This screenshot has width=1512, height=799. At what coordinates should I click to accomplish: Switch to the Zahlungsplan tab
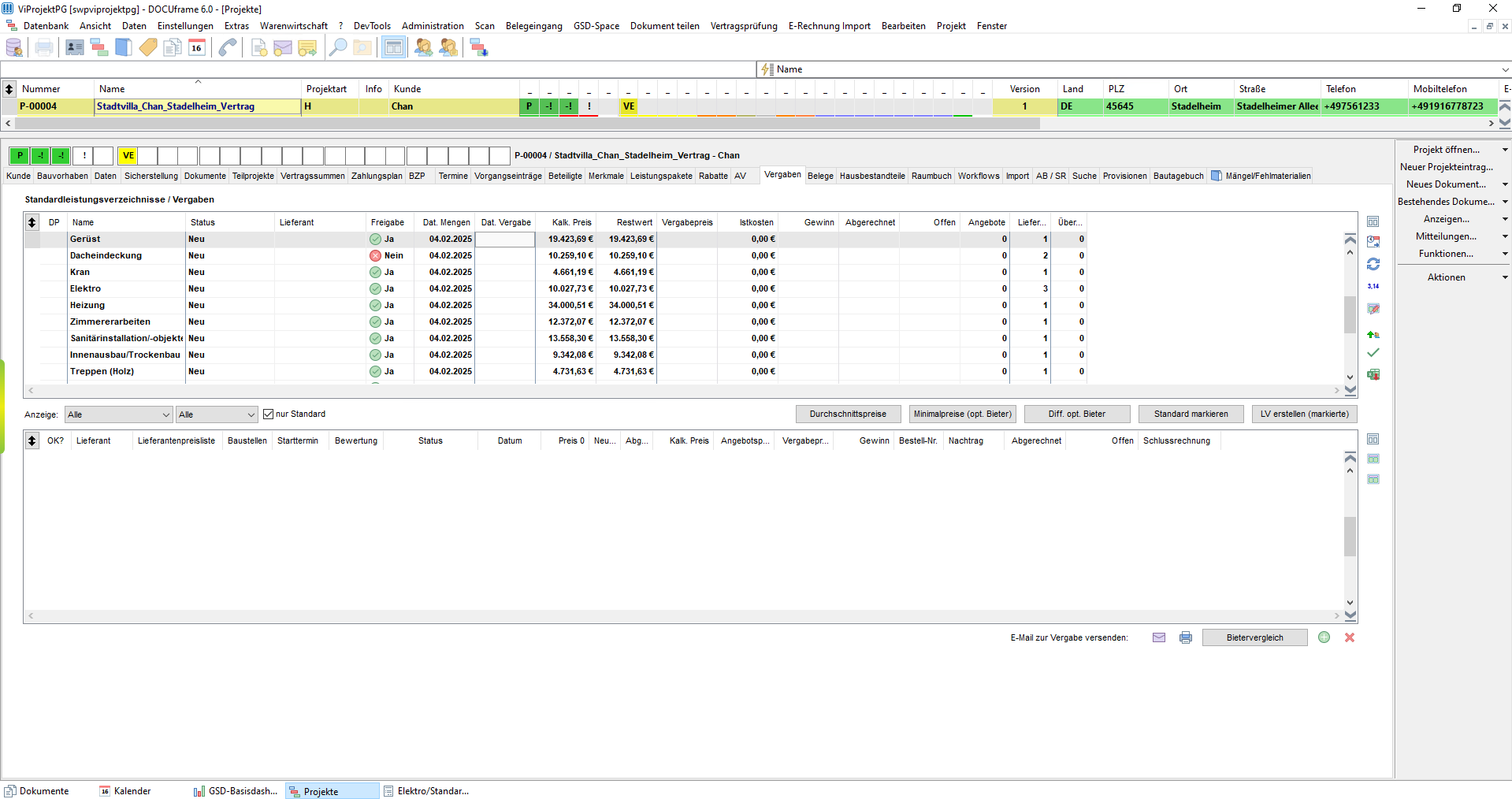coord(377,177)
